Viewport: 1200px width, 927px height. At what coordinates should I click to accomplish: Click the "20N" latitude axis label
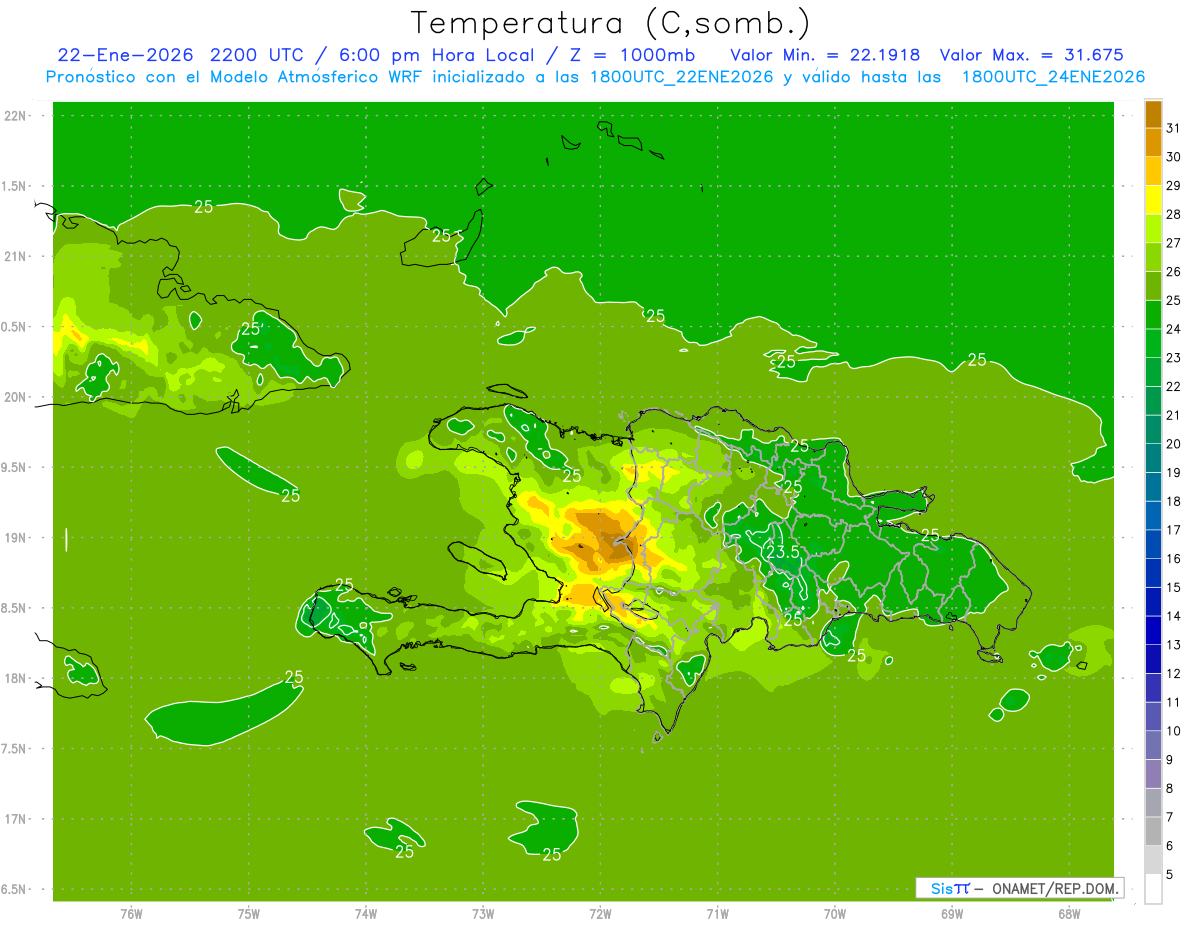(15, 397)
